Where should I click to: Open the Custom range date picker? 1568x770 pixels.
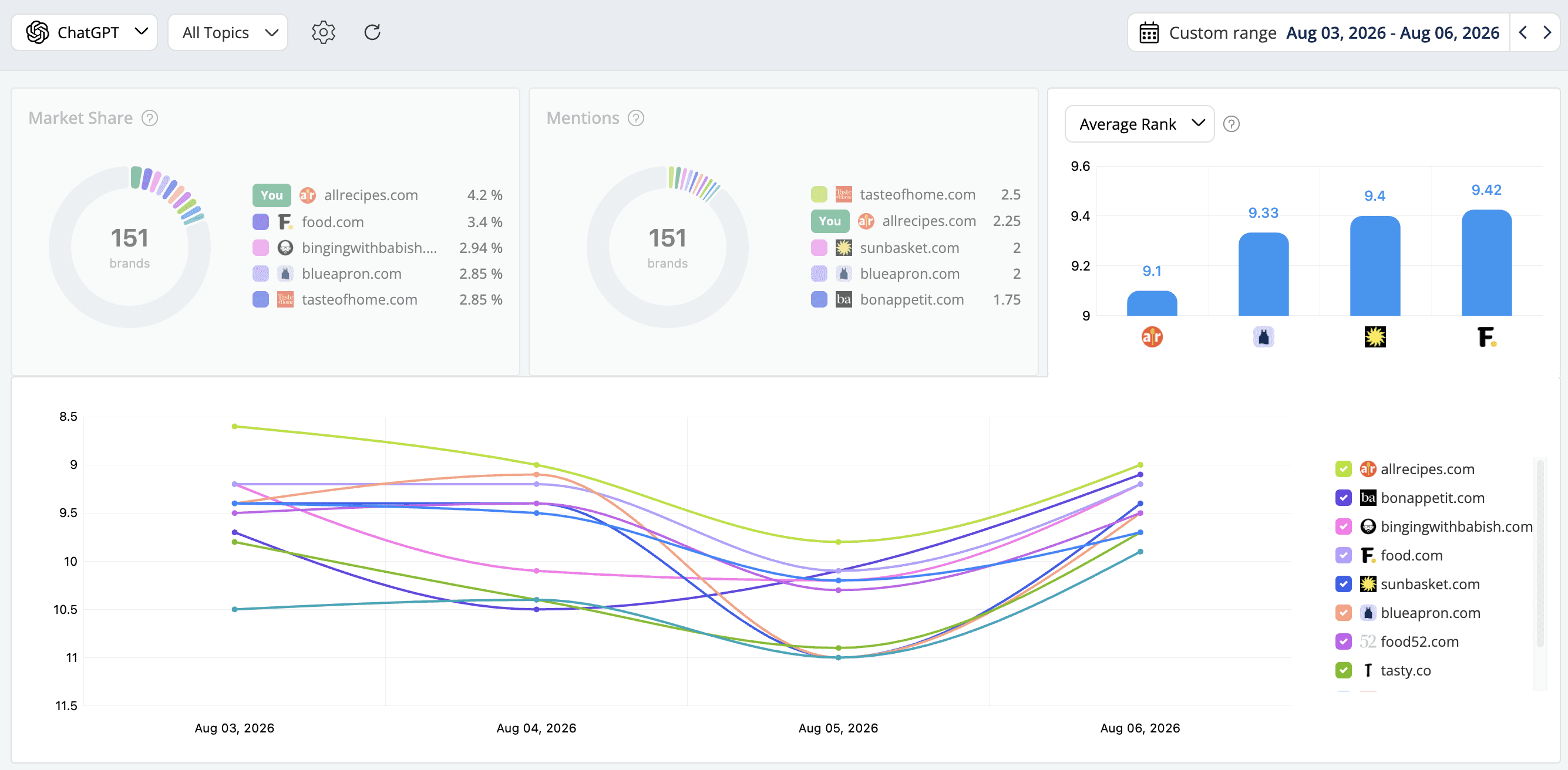tap(1318, 33)
